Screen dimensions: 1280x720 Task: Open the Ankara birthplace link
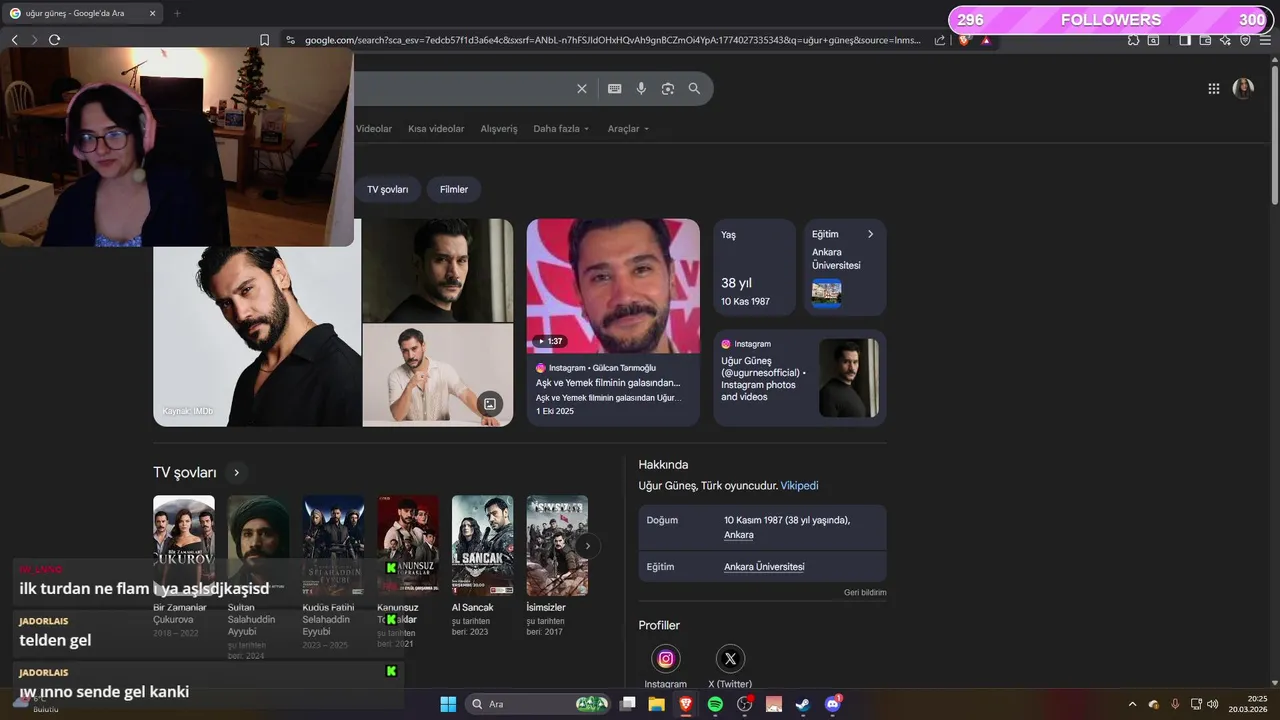click(x=739, y=535)
